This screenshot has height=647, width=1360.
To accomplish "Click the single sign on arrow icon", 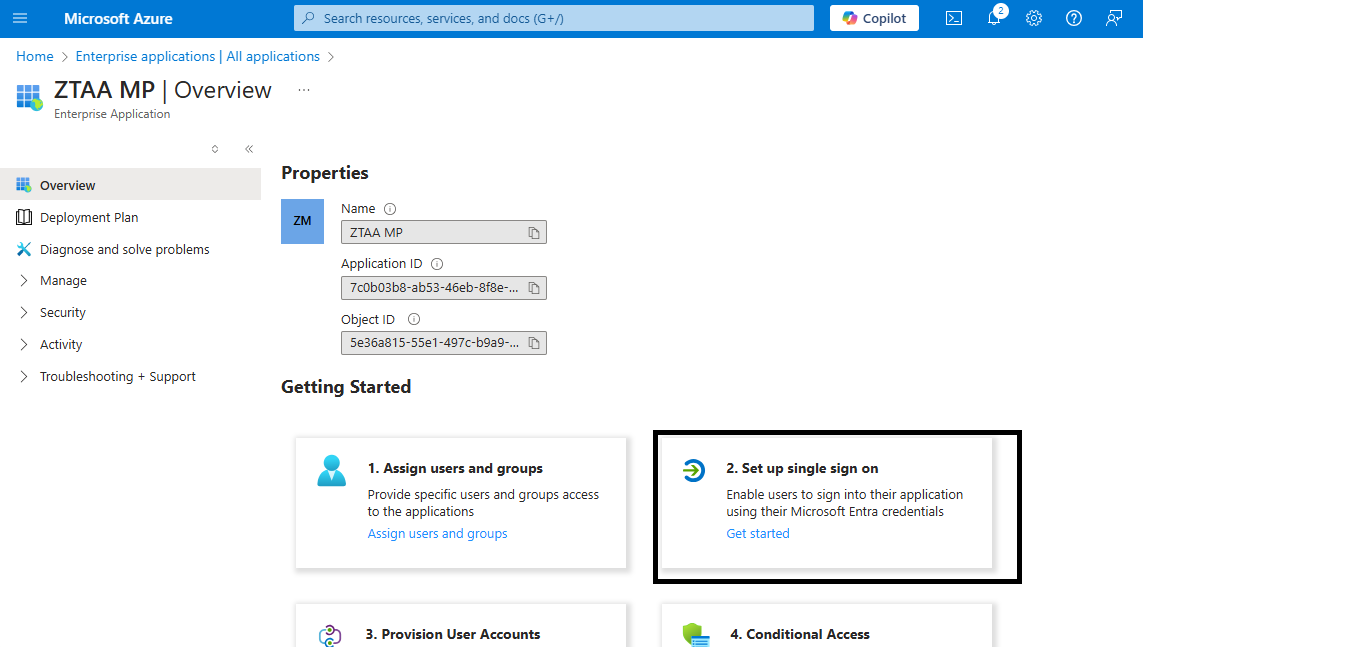I will coord(693,470).
